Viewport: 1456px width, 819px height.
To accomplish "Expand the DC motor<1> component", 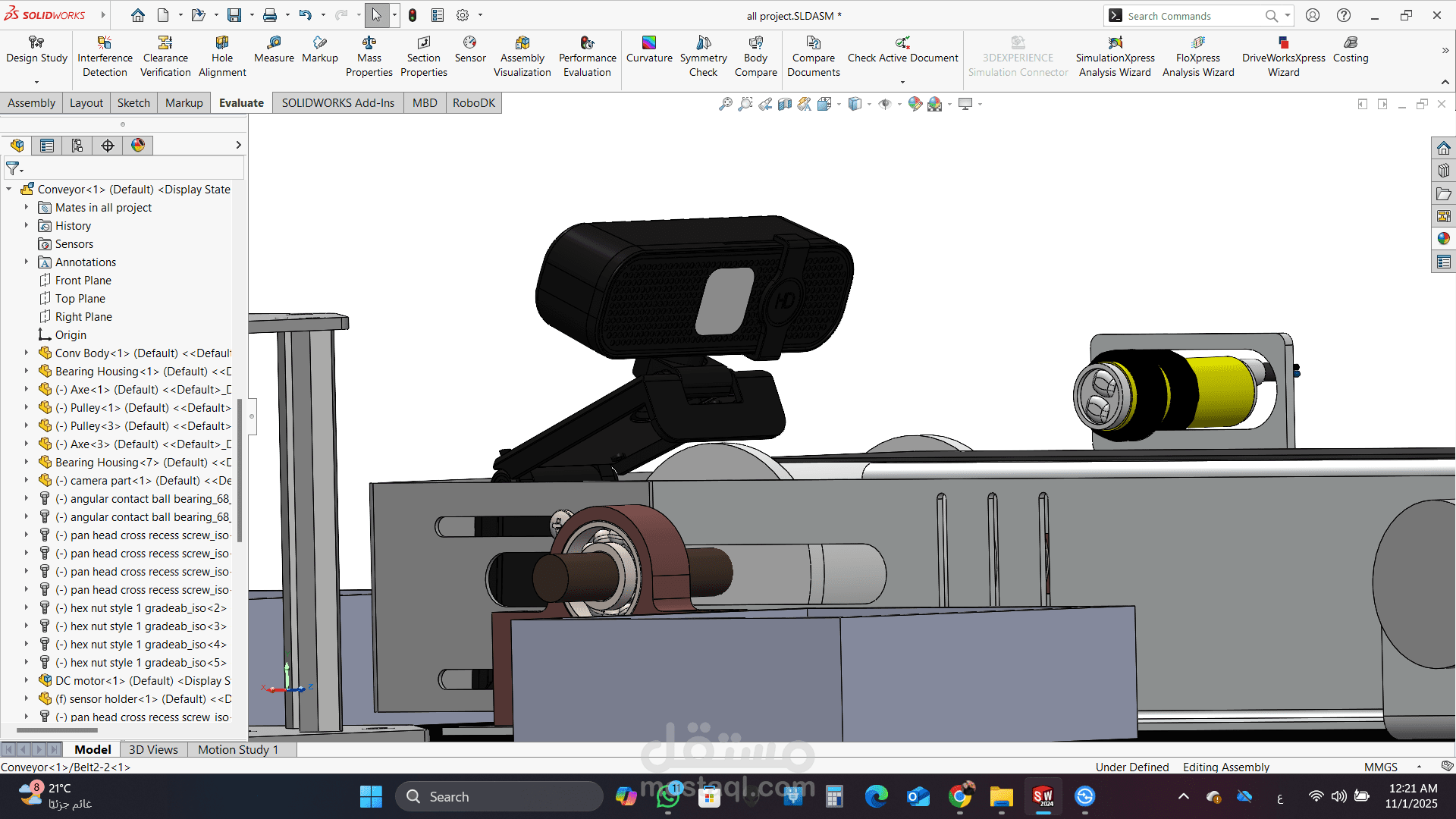I will (x=26, y=680).
